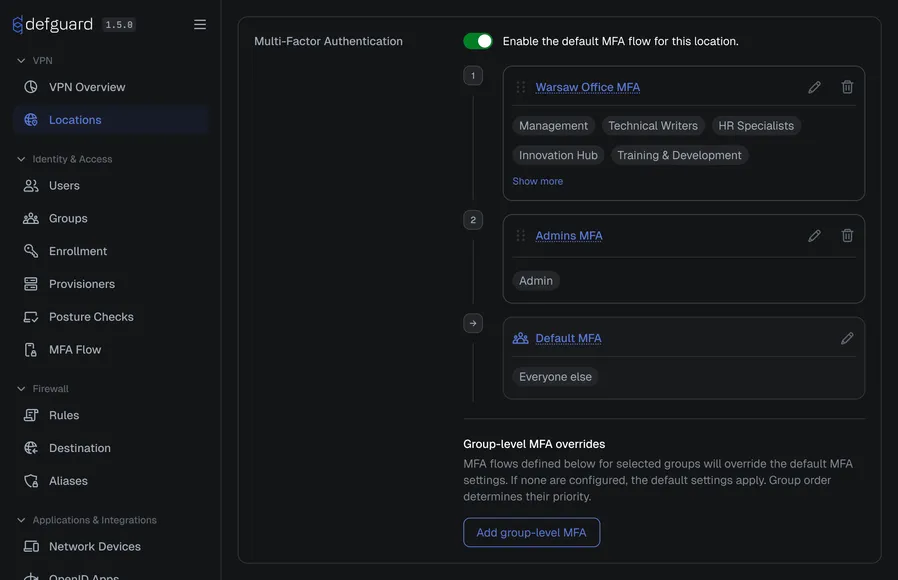The height and width of the screenshot is (580, 898).
Task: Collapse Applications & Integrations section
Action: 21,520
